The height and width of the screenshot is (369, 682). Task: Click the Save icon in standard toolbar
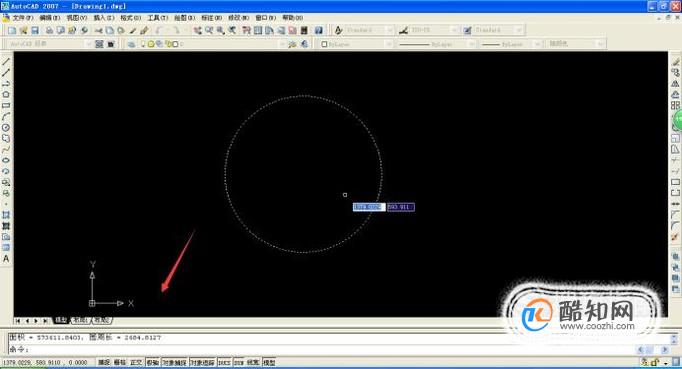tap(35, 30)
